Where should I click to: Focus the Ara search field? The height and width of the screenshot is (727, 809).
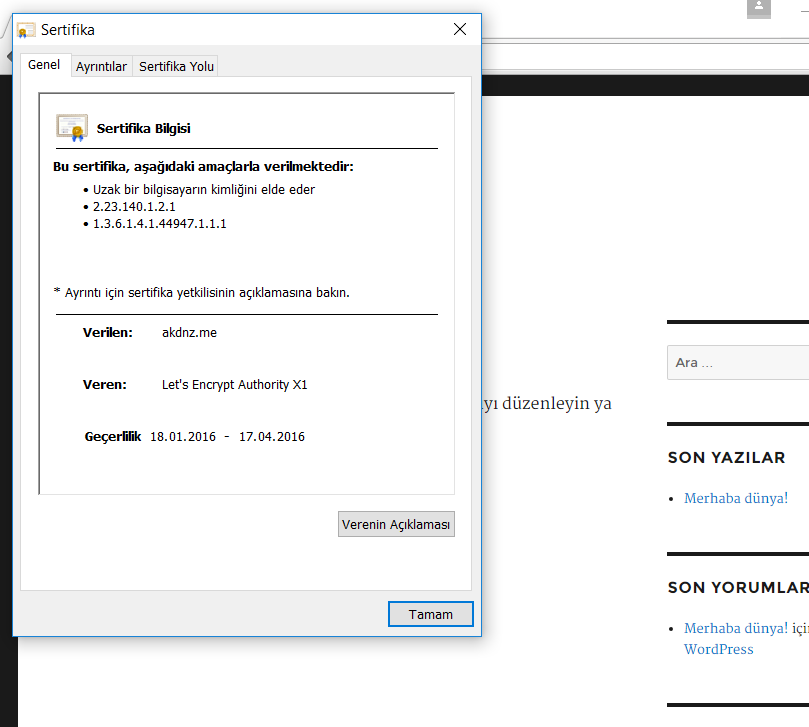[738, 363]
